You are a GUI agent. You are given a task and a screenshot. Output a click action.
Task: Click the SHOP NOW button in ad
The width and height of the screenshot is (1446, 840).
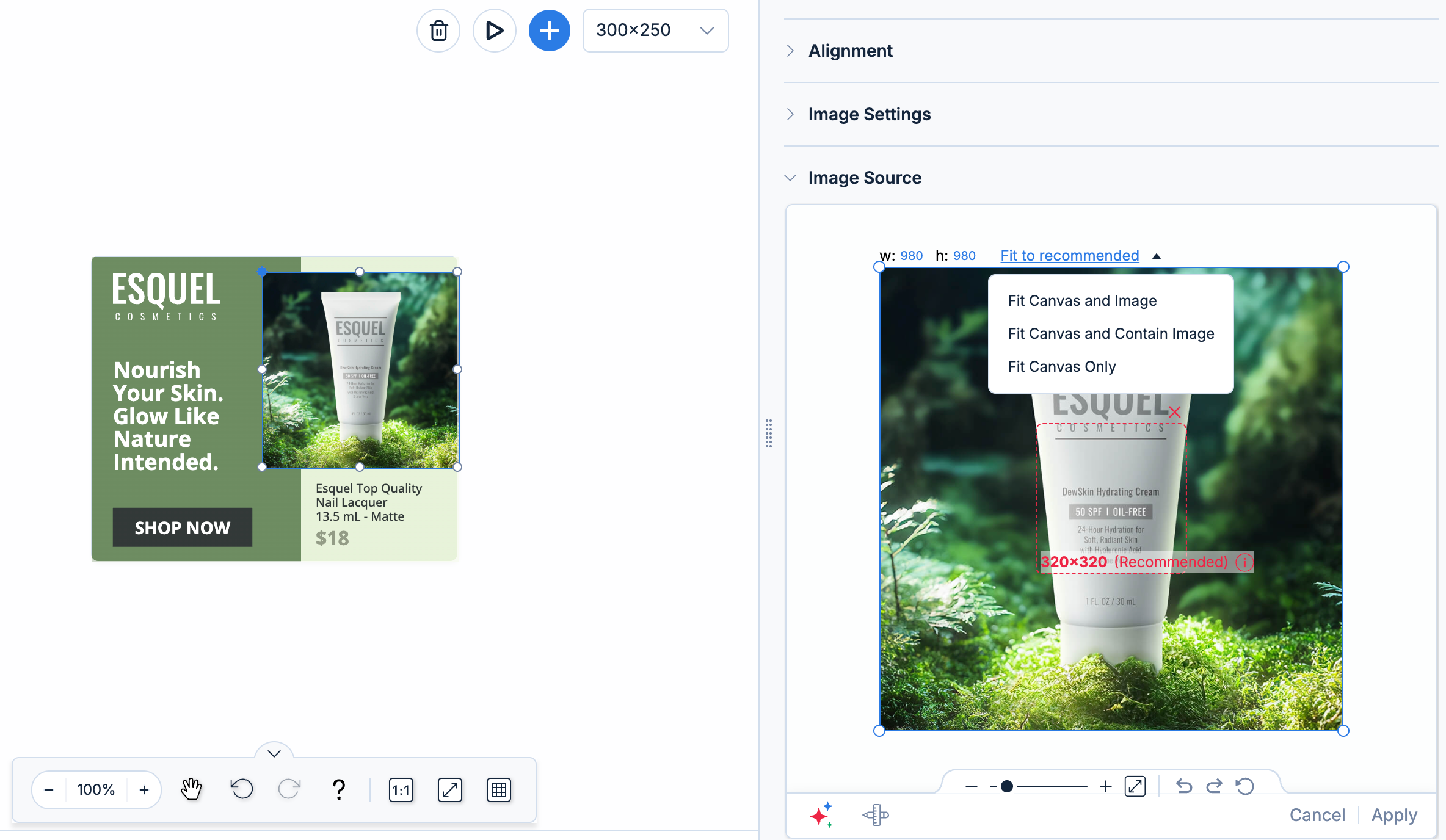point(182,527)
